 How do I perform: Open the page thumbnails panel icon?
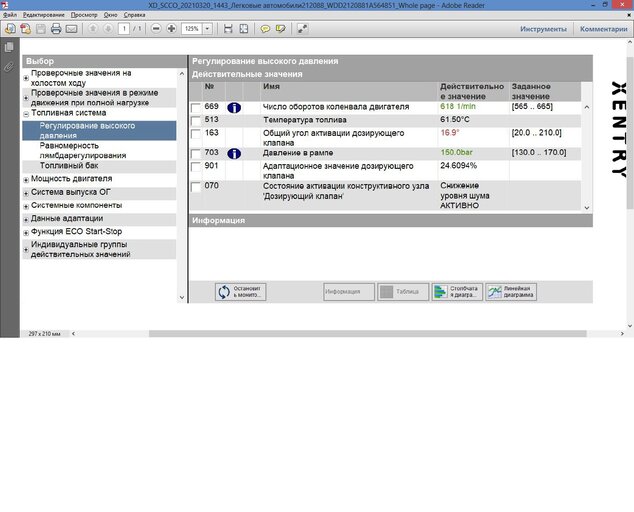pos(9,47)
